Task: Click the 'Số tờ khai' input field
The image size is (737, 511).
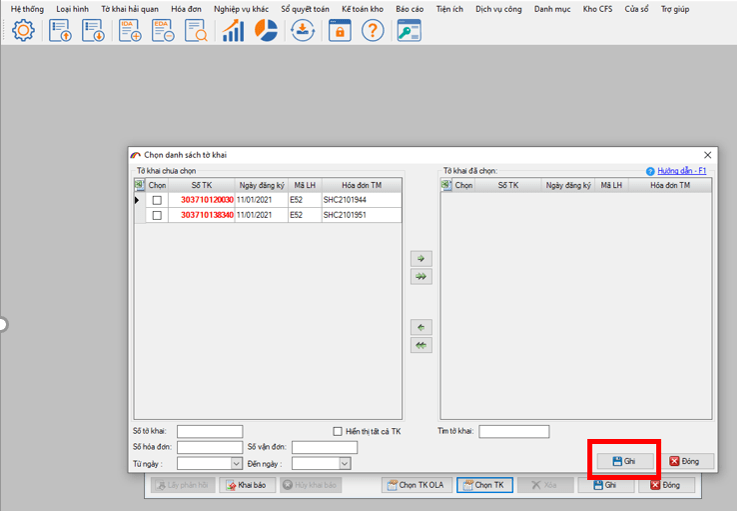Action: point(210,431)
